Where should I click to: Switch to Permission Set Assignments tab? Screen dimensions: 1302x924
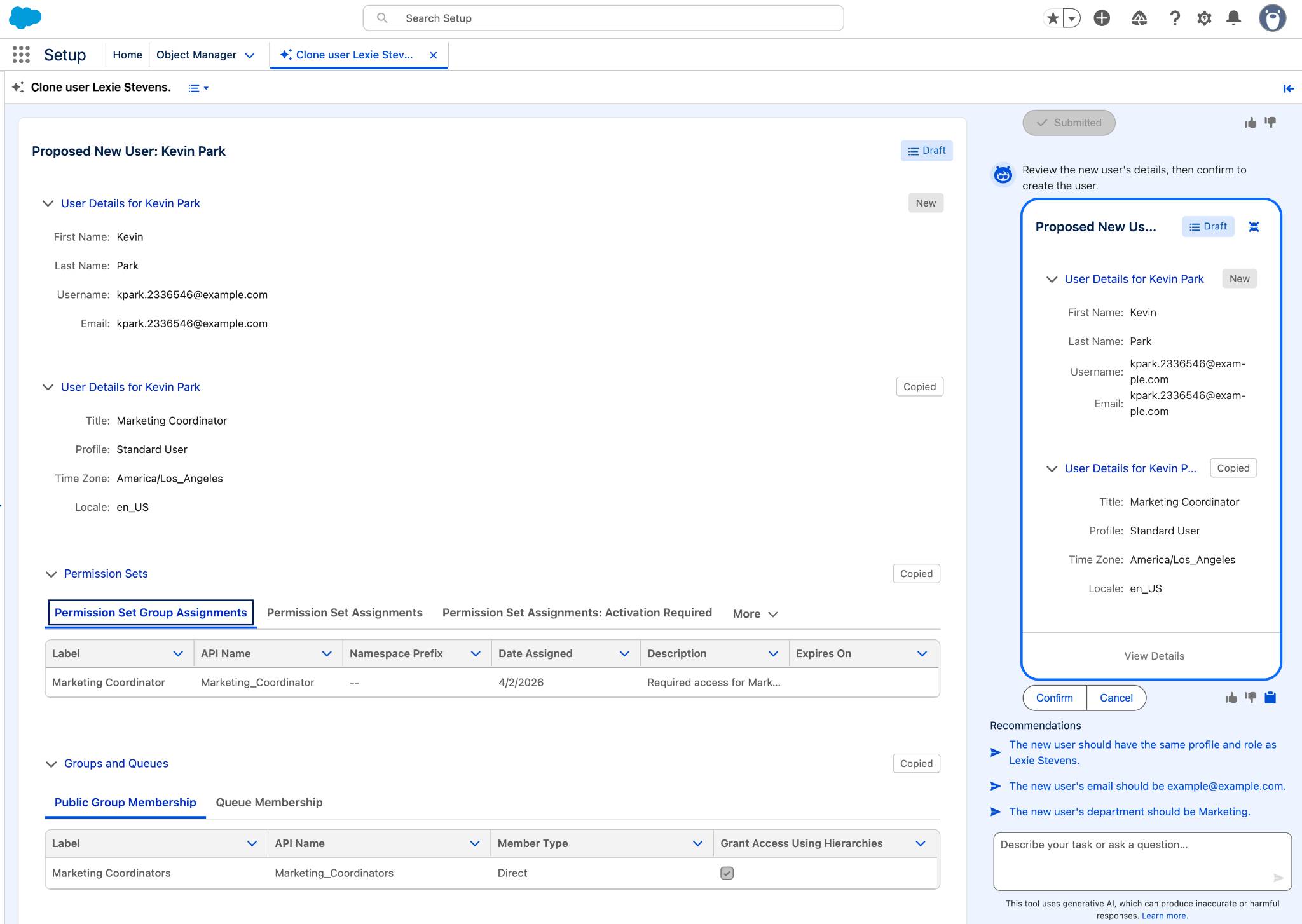pyautogui.click(x=345, y=613)
